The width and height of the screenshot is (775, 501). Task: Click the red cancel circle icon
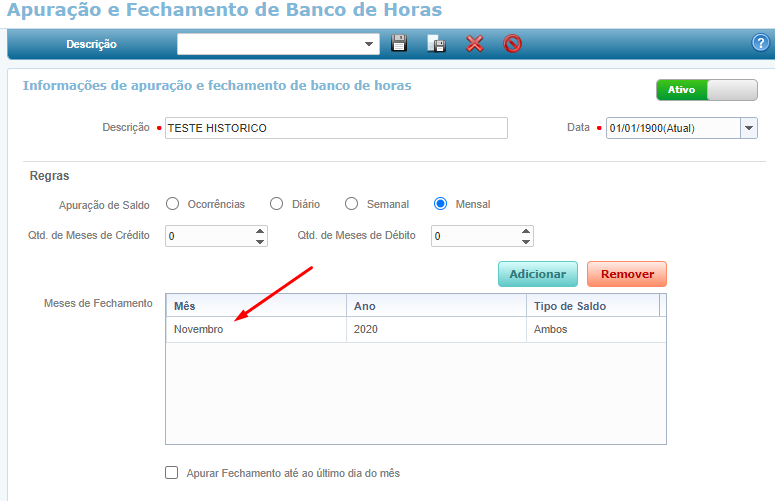[x=512, y=44]
